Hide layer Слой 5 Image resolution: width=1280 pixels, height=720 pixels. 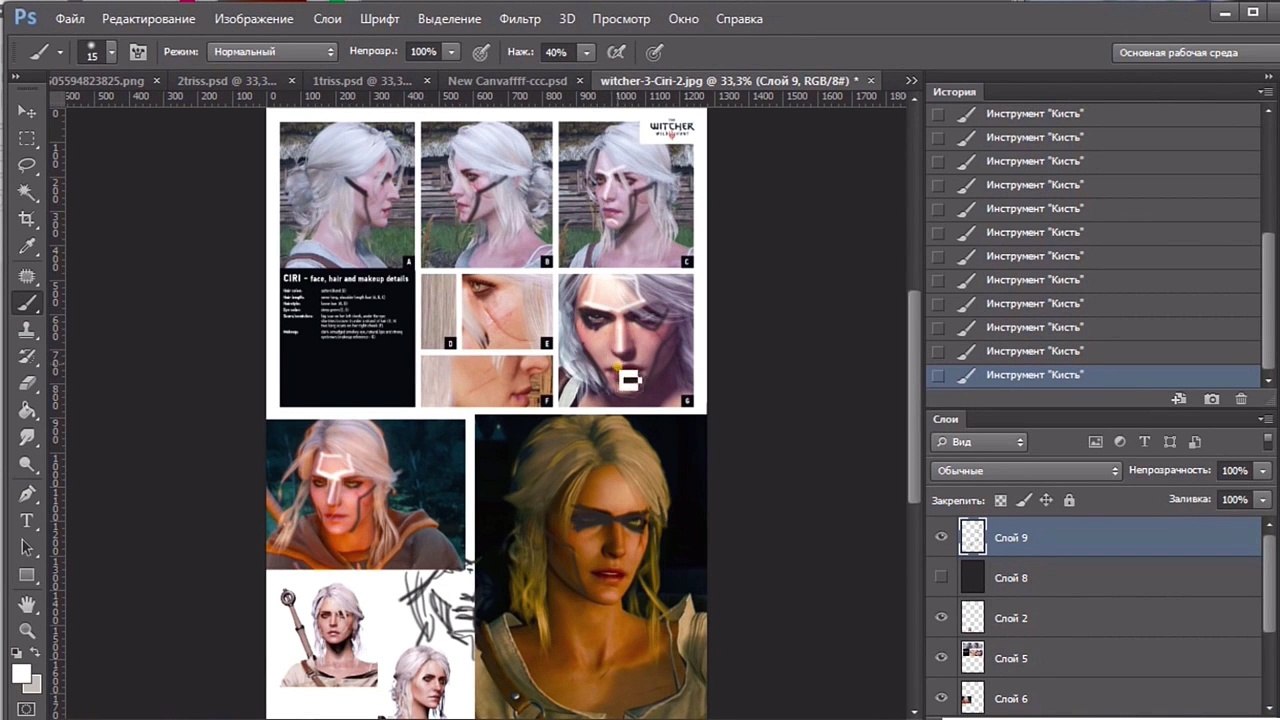[941, 658]
